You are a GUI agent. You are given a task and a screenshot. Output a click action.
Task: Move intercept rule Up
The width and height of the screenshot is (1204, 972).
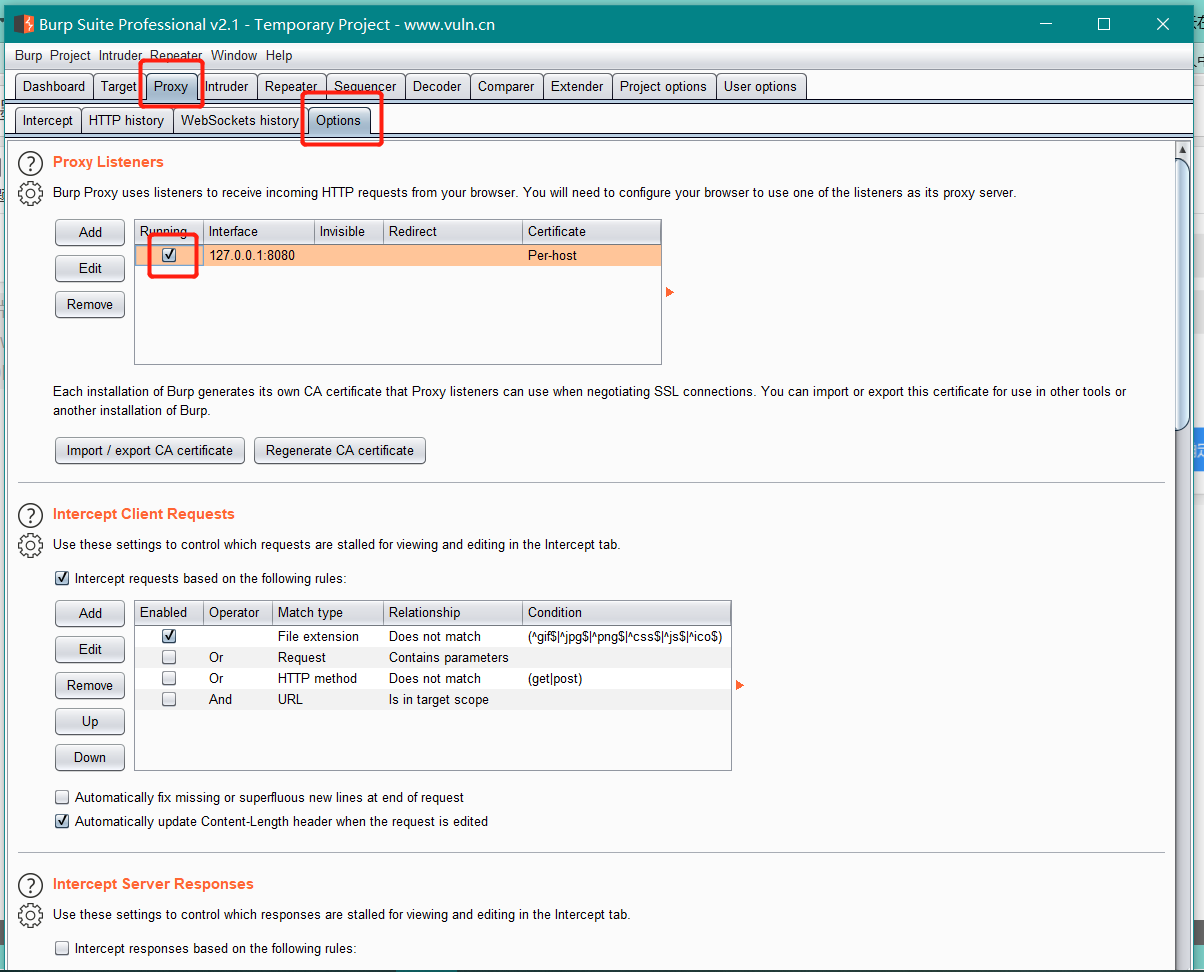[x=90, y=721]
